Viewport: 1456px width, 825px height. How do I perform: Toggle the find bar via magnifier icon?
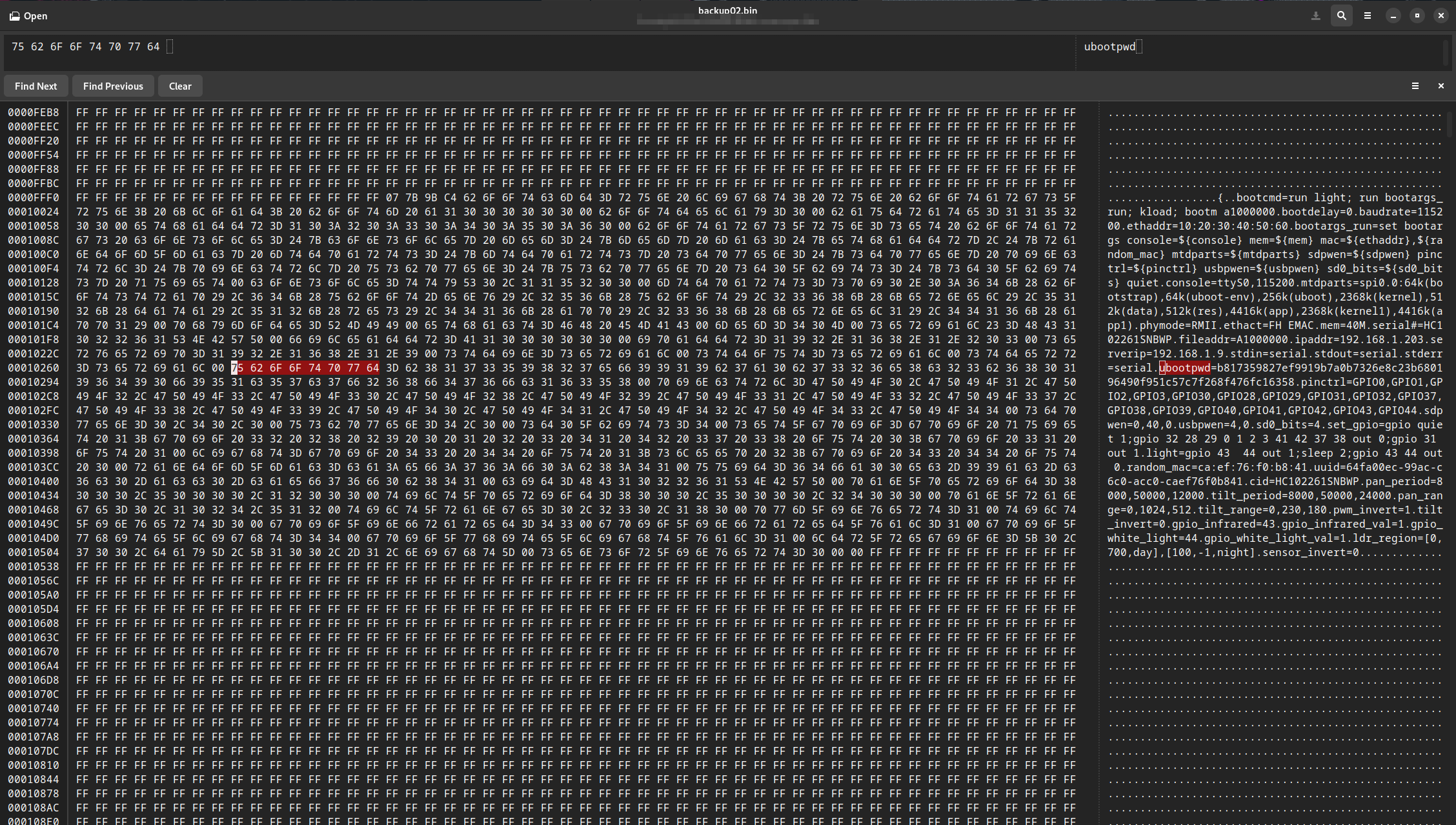point(1341,15)
